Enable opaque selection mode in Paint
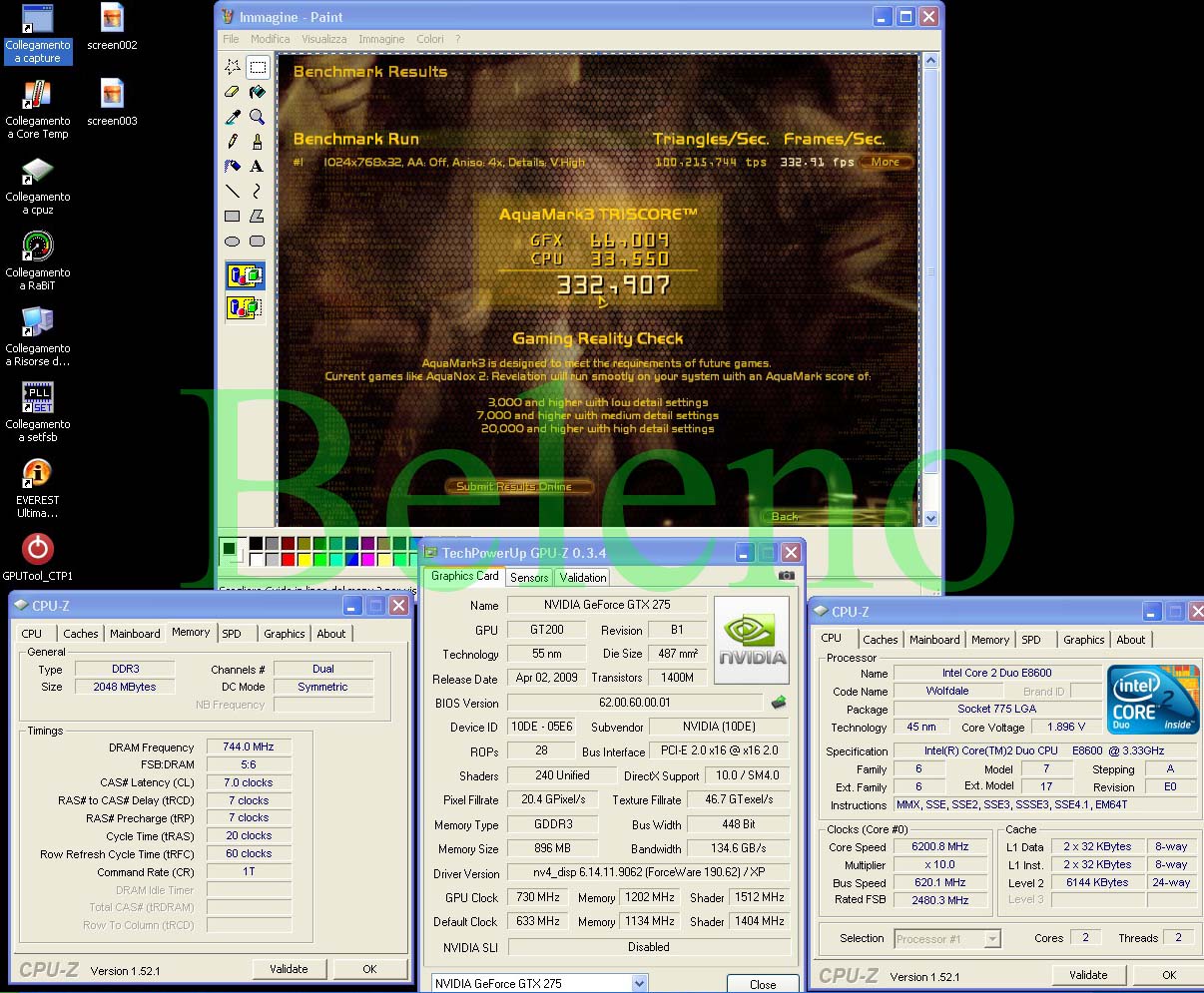 click(x=245, y=275)
